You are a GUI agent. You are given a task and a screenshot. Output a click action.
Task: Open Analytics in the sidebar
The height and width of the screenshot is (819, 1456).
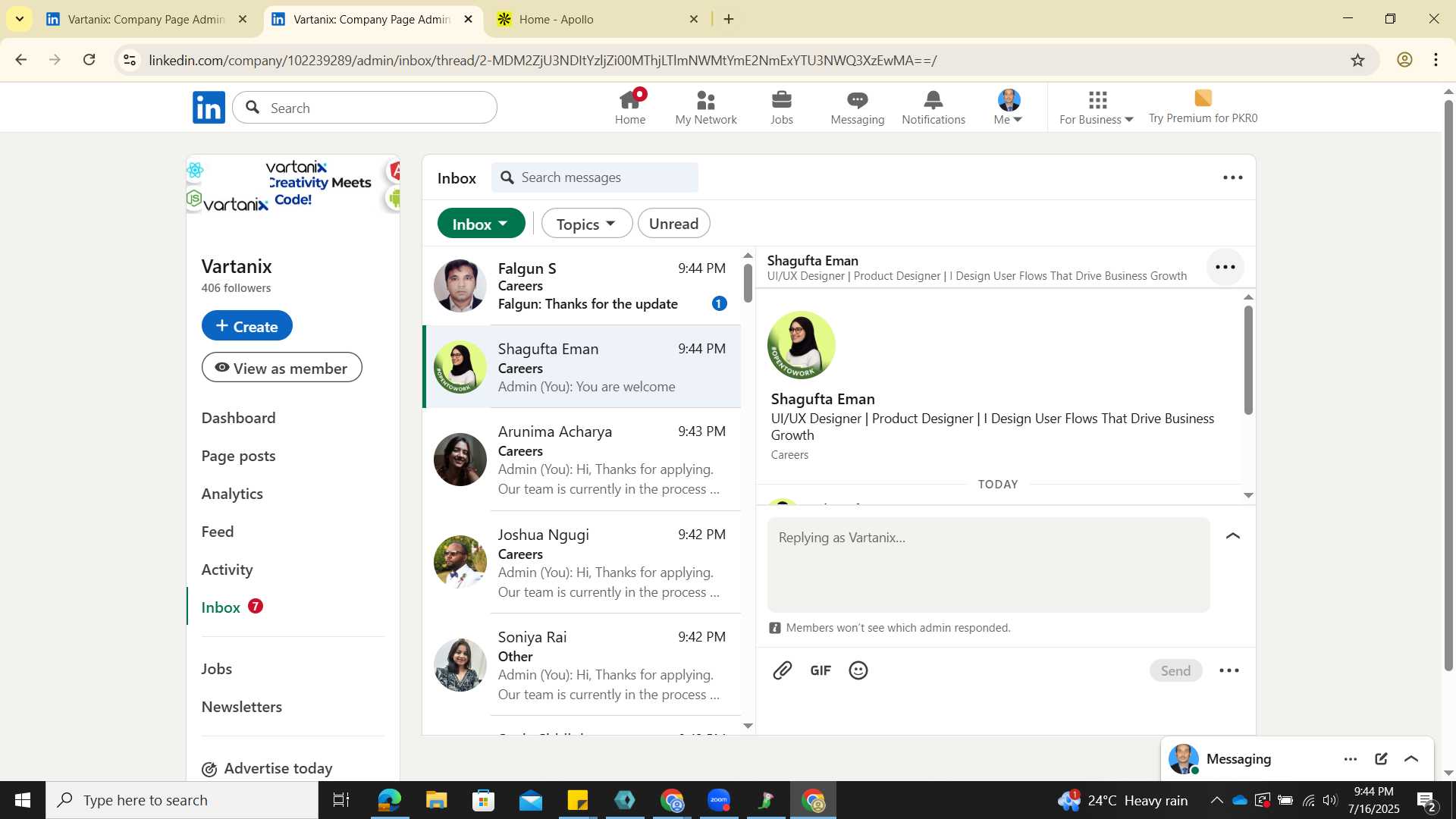tap(232, 494)
